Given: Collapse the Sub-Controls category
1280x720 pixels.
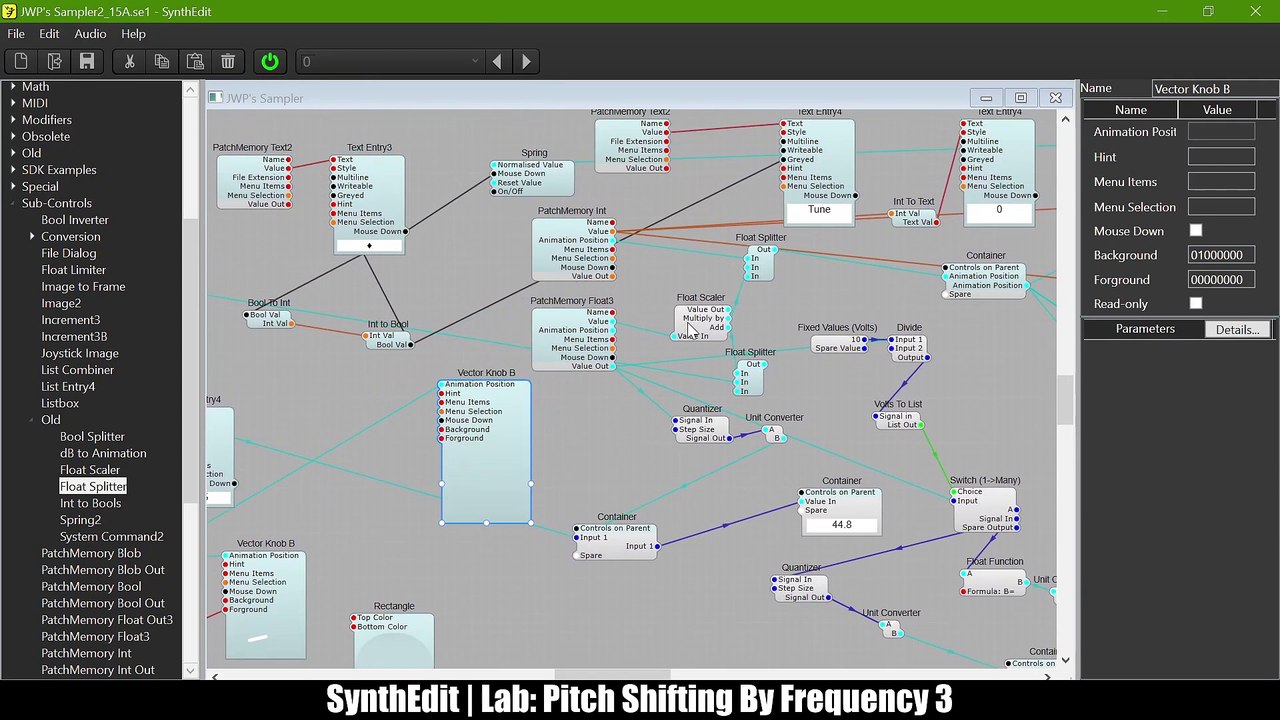Looking at the screenshot, I should pos(13,203).
